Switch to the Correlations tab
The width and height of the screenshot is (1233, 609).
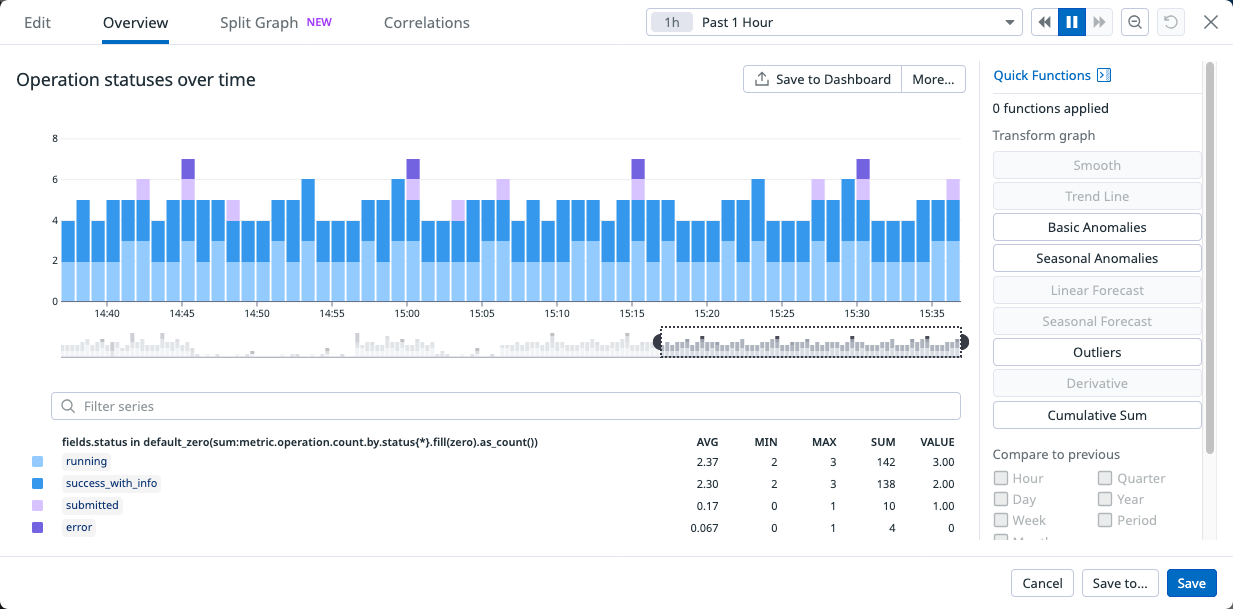tap(426, 22)
